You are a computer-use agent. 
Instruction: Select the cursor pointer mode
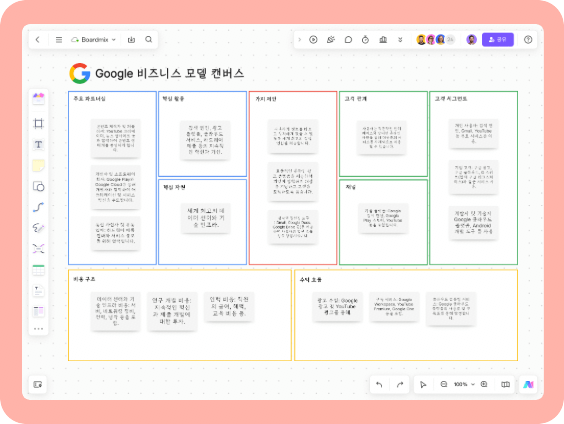coord(423,384)
